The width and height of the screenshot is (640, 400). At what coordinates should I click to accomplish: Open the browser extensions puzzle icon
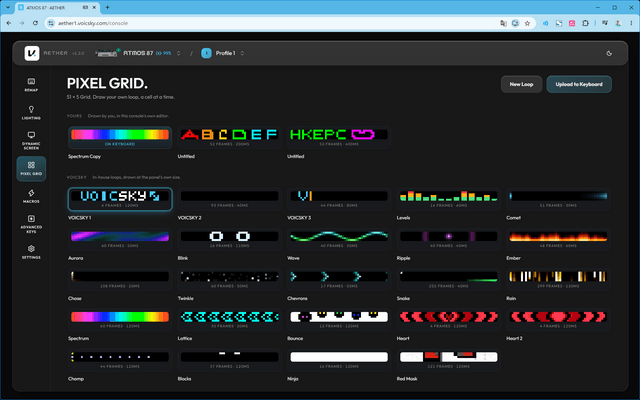[x=585, y=23]
